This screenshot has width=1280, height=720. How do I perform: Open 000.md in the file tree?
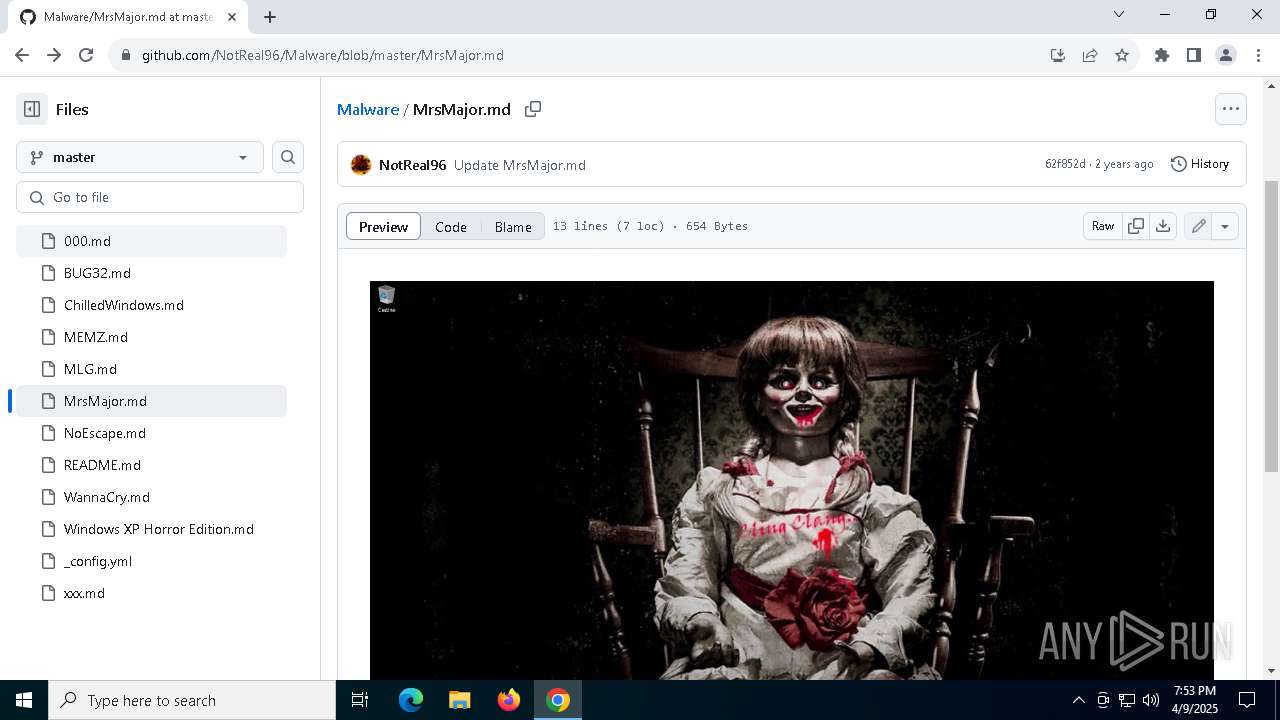[x=152, y=241]
